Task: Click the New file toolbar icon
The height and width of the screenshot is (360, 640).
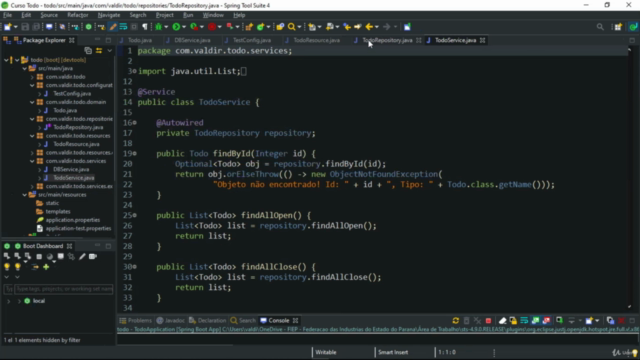Action: pyautogui.click(x=8, y=27)
